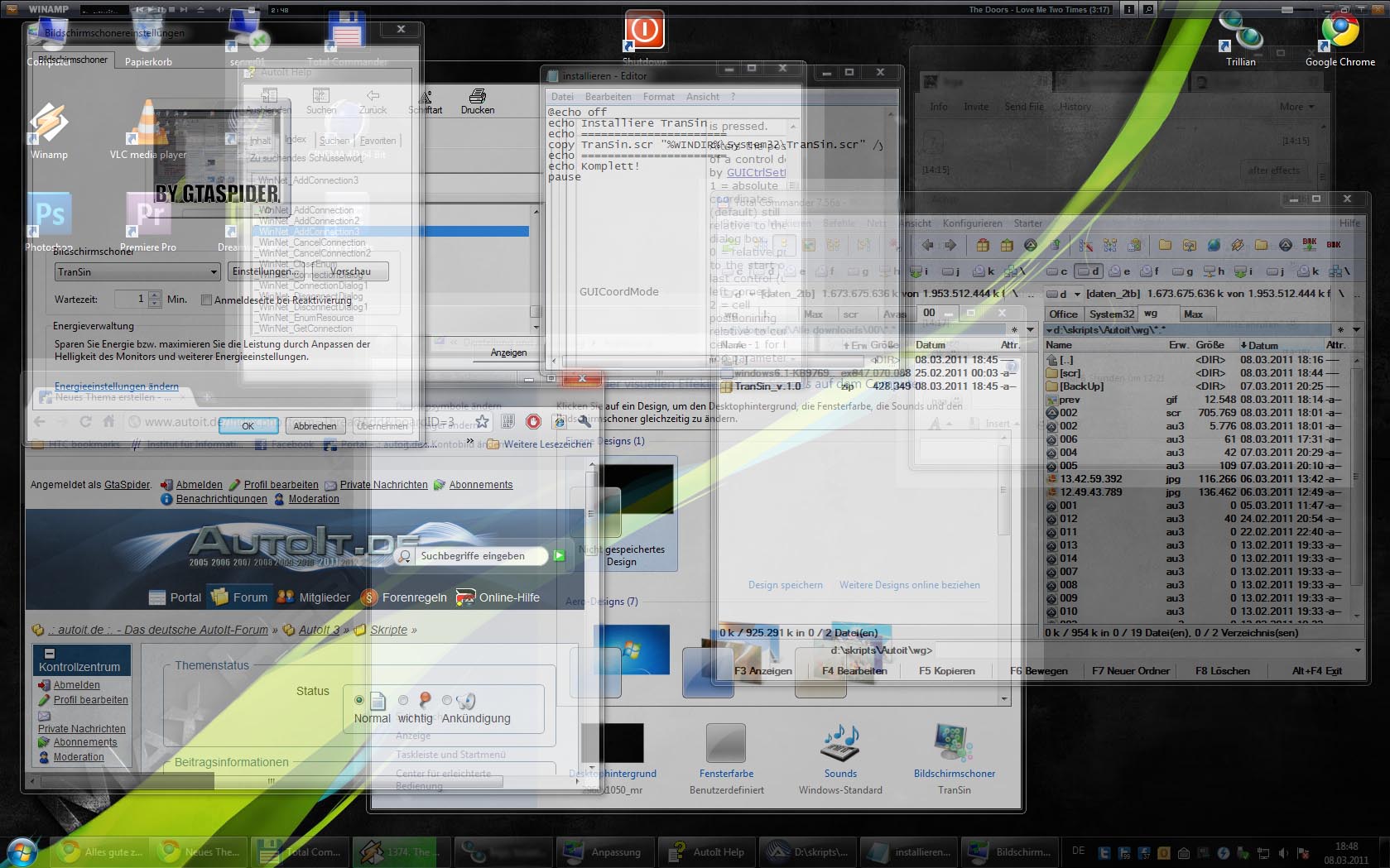Viewport: 1390px width, 868px height.
Task: Click the Sounds icon in personalization
Action: (x=839, y=743)
